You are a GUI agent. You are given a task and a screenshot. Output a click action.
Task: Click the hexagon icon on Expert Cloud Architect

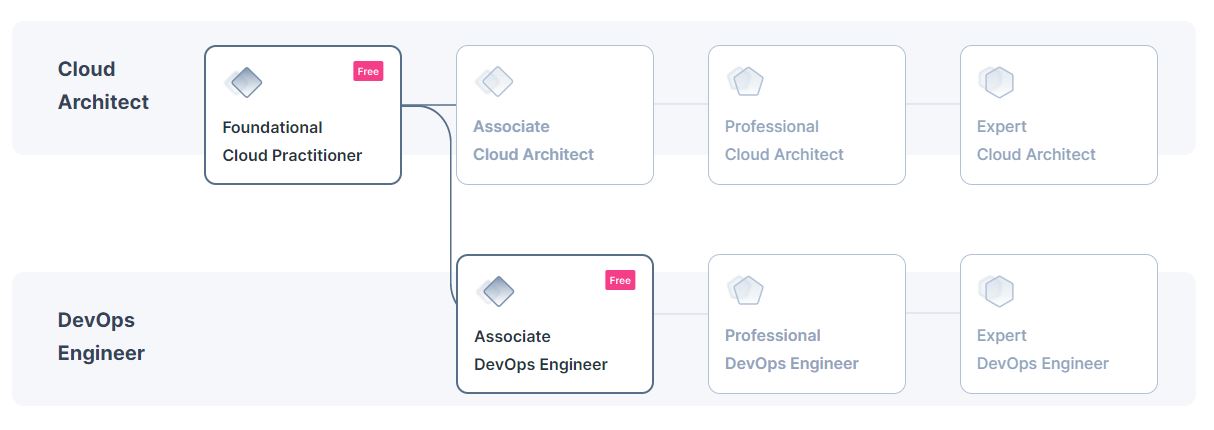(998, 82)
